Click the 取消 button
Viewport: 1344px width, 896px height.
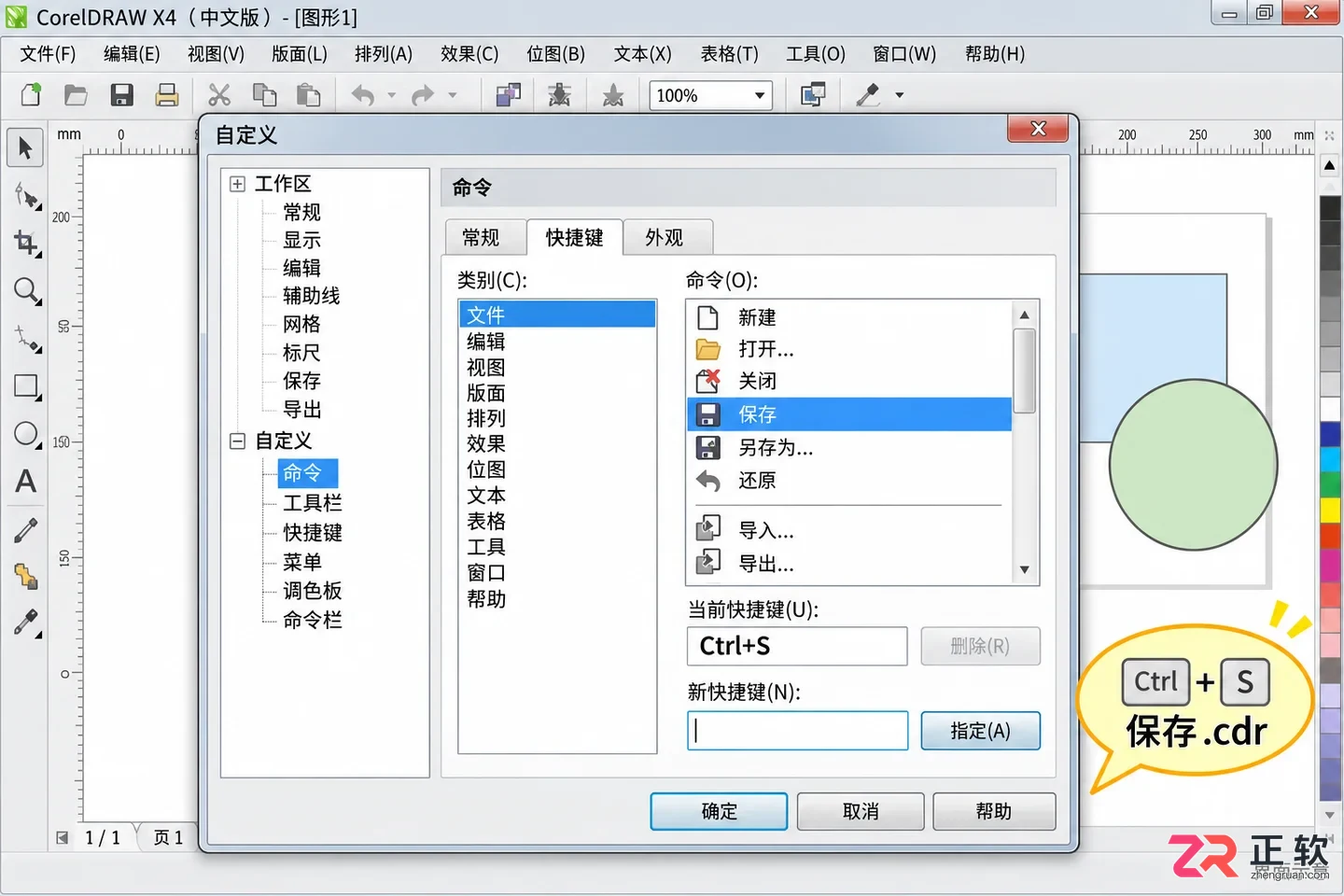coord(861,811)
